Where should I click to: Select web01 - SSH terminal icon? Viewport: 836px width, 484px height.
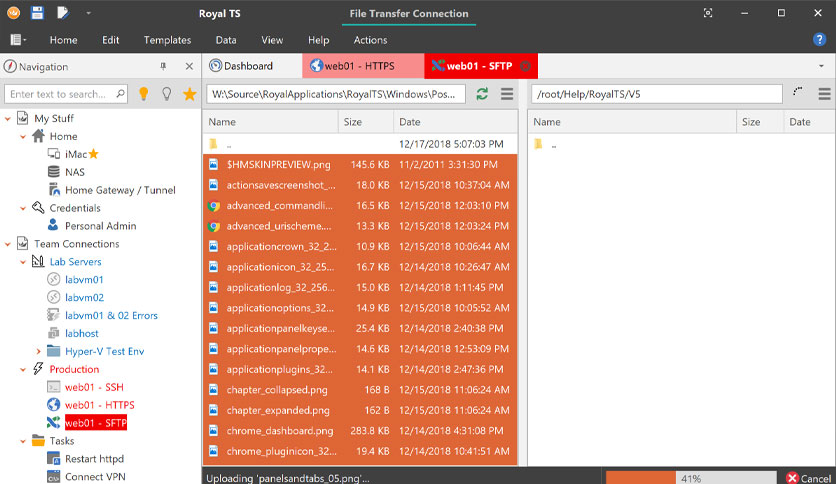[53, 387]
